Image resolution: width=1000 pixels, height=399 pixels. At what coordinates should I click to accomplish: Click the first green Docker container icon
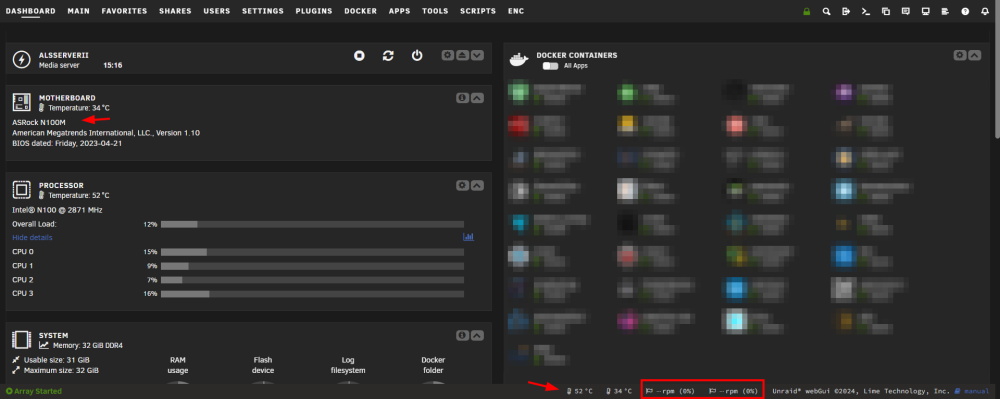(x=518, y=93)
